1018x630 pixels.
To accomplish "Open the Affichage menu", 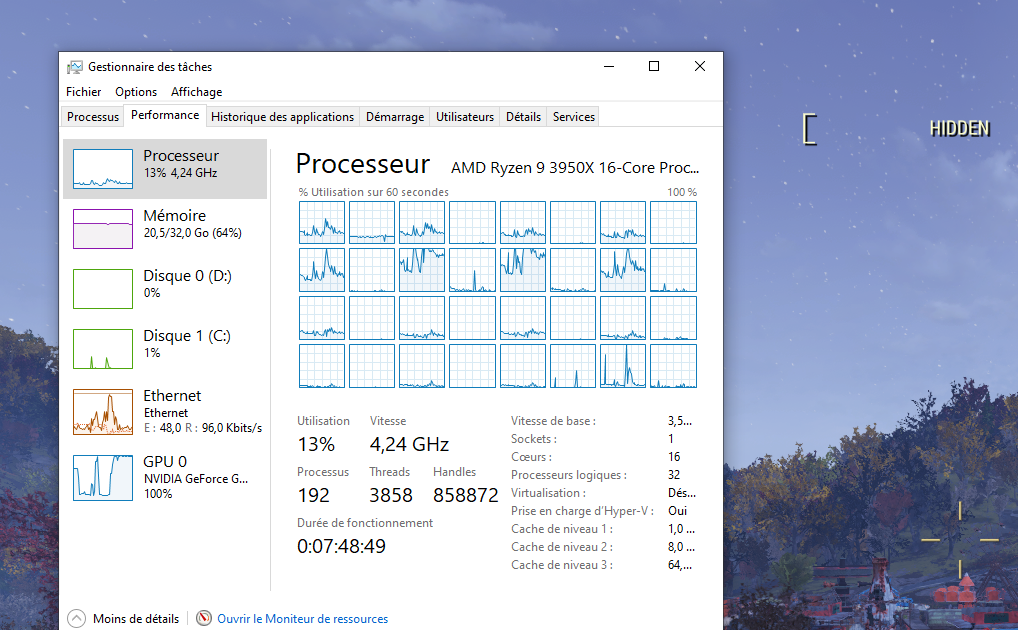I will click(196, 92).
